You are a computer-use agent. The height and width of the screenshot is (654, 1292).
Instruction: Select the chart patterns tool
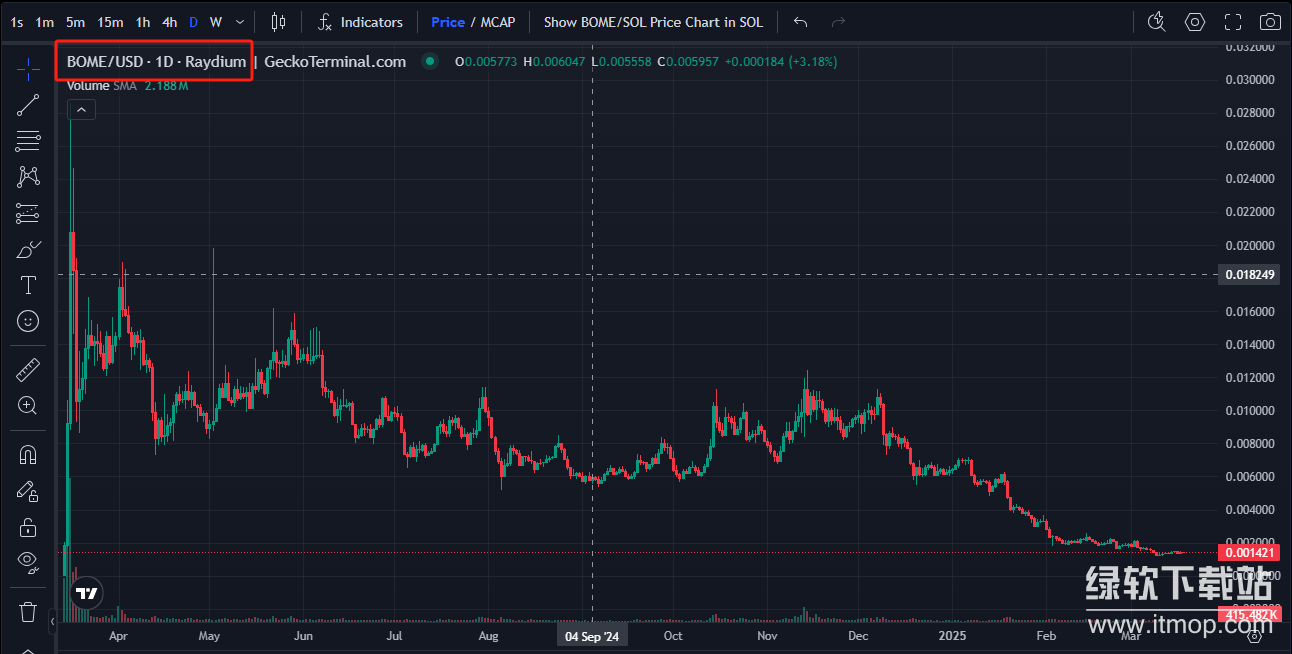click(28, 177)
